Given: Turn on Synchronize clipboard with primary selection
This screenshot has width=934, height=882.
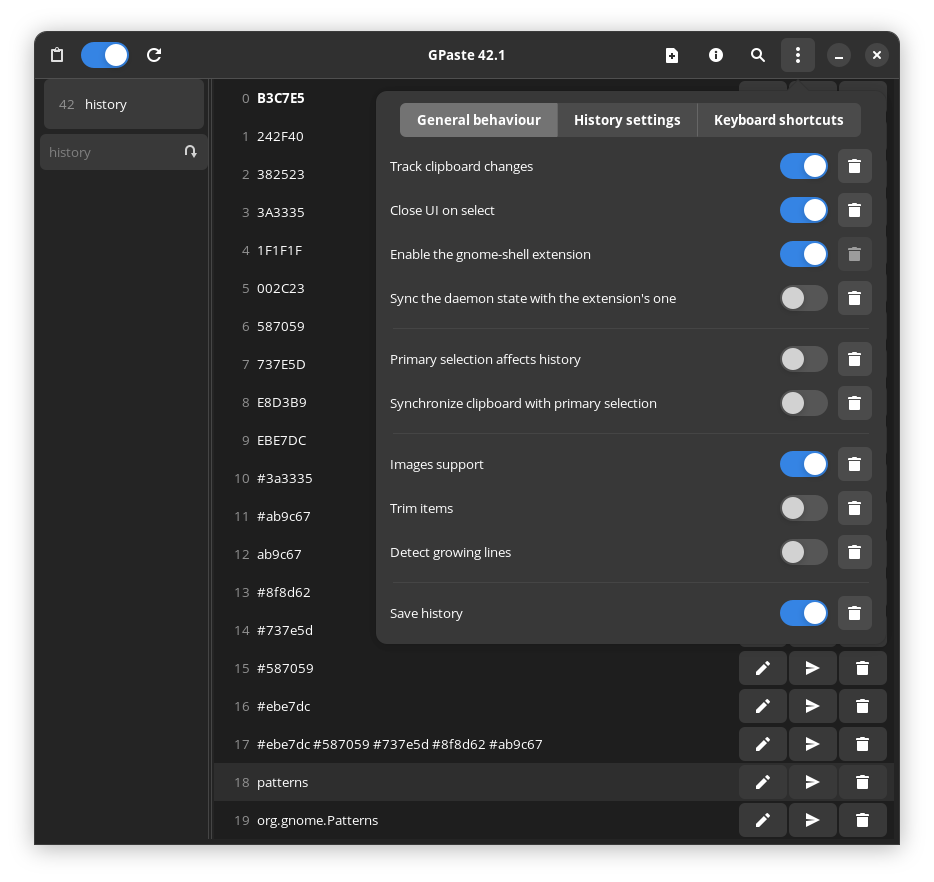Looking at the screenshot, I should pos(804,403).
